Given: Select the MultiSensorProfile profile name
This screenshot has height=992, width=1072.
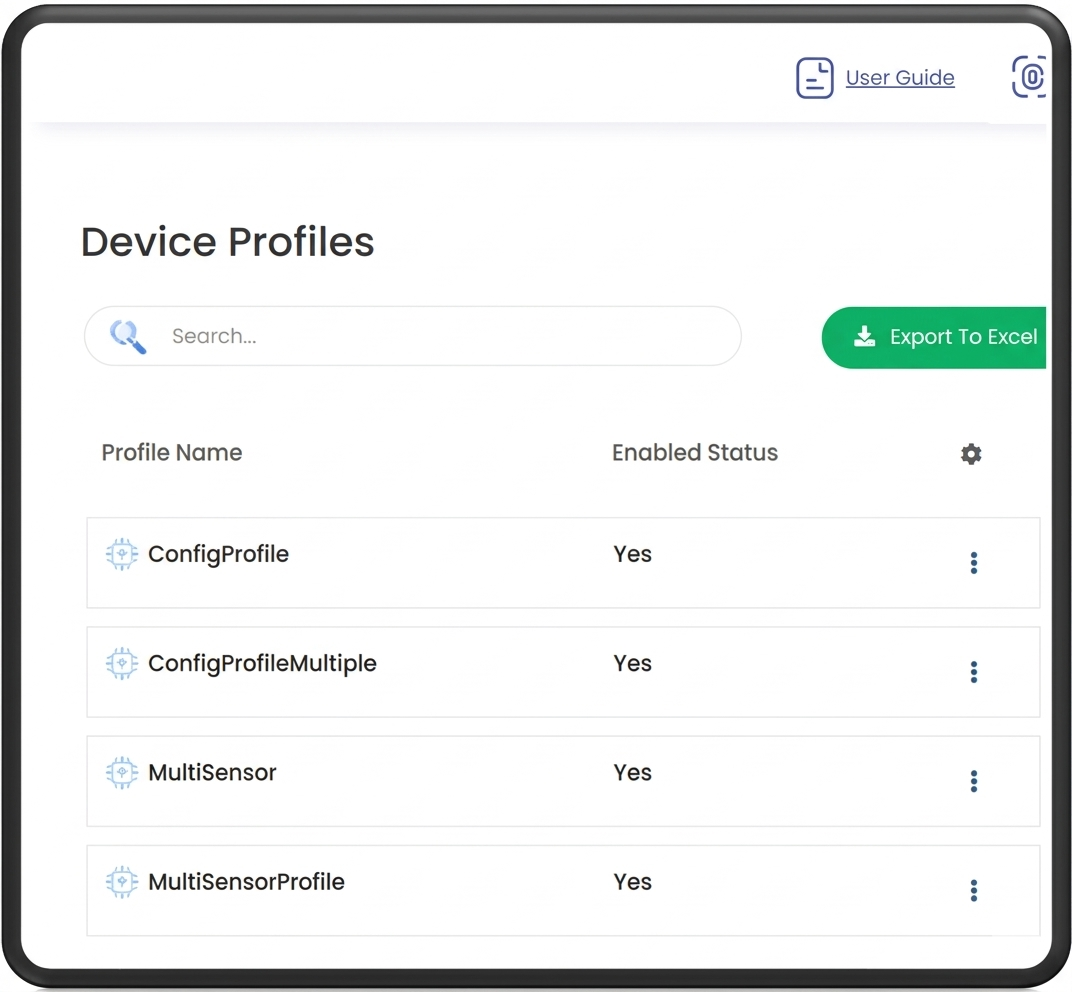Looking at the screenshot, I should tap(246, 882).
